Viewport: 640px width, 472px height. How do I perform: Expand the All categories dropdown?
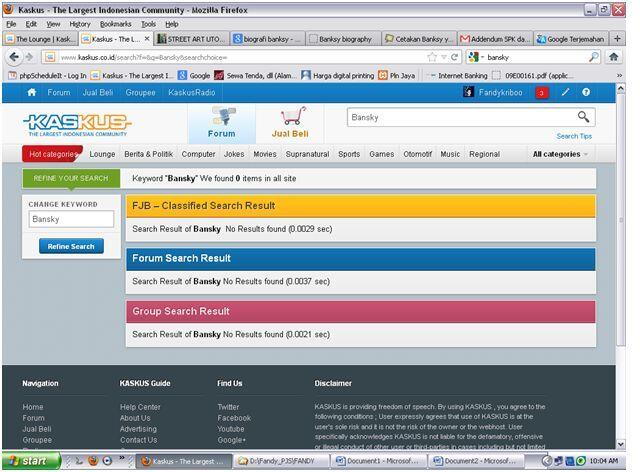click(x=560, y=154)
